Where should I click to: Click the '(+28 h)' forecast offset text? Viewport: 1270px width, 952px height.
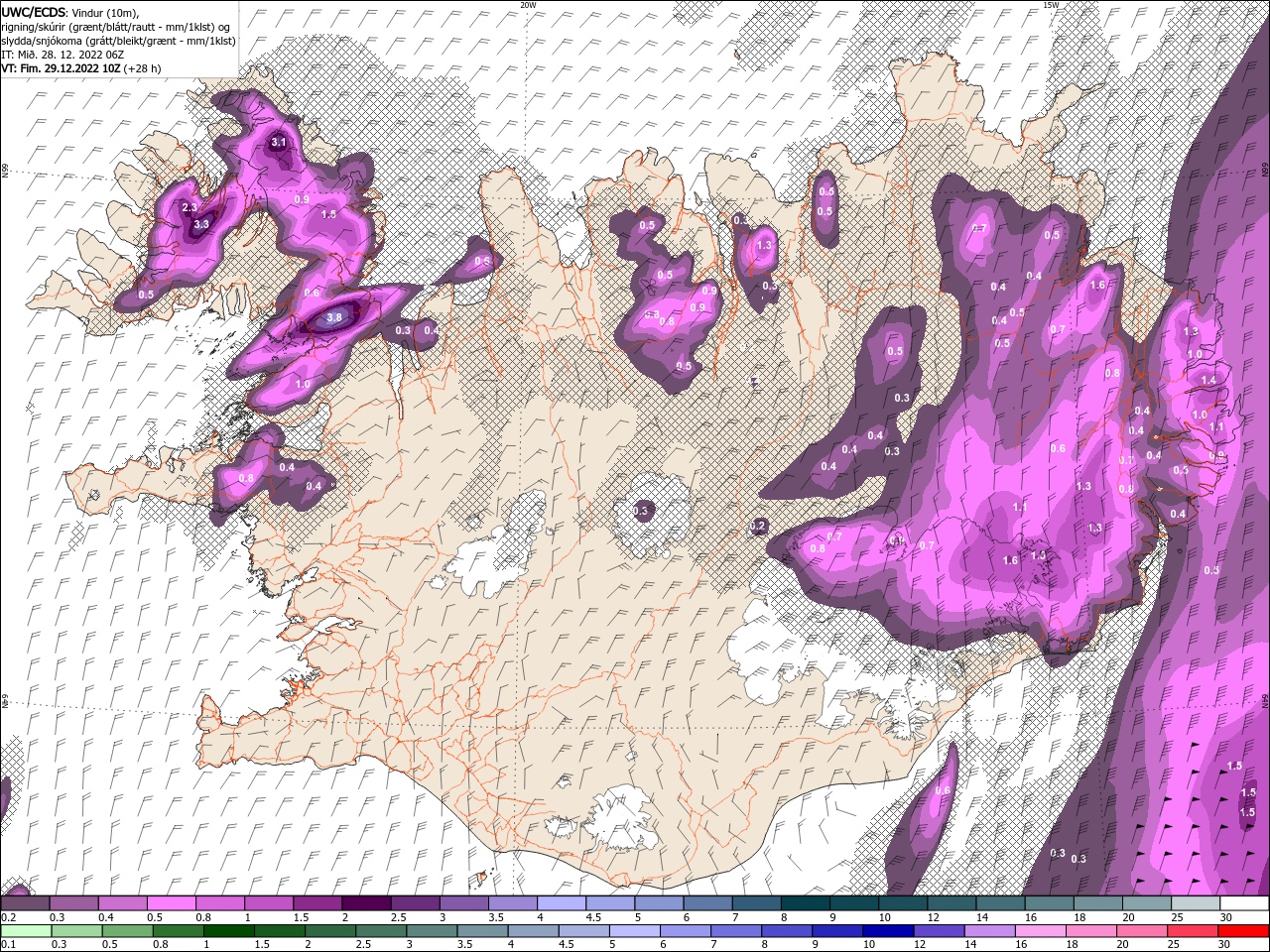(142, 68)
